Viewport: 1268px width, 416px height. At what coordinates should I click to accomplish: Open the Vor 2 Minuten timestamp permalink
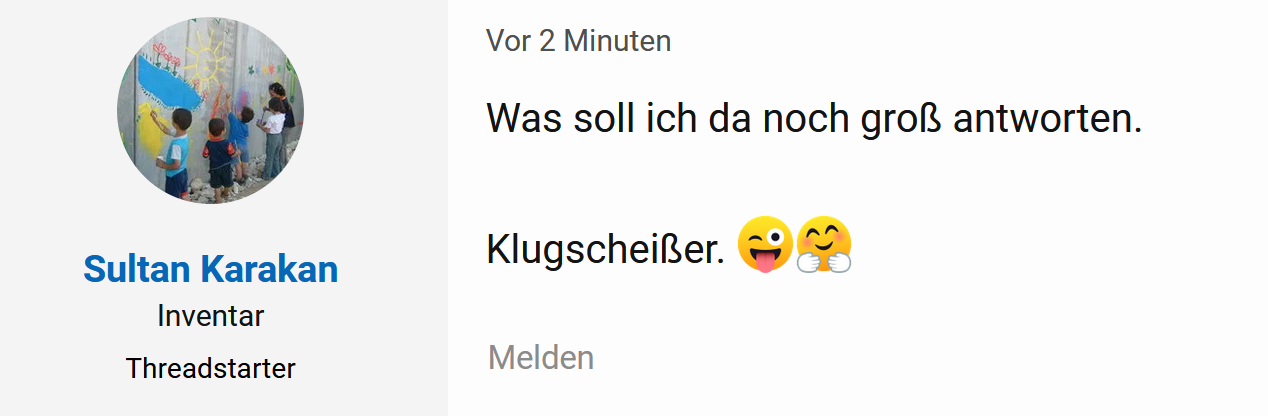pyautogui.click(x=579, y=41)
